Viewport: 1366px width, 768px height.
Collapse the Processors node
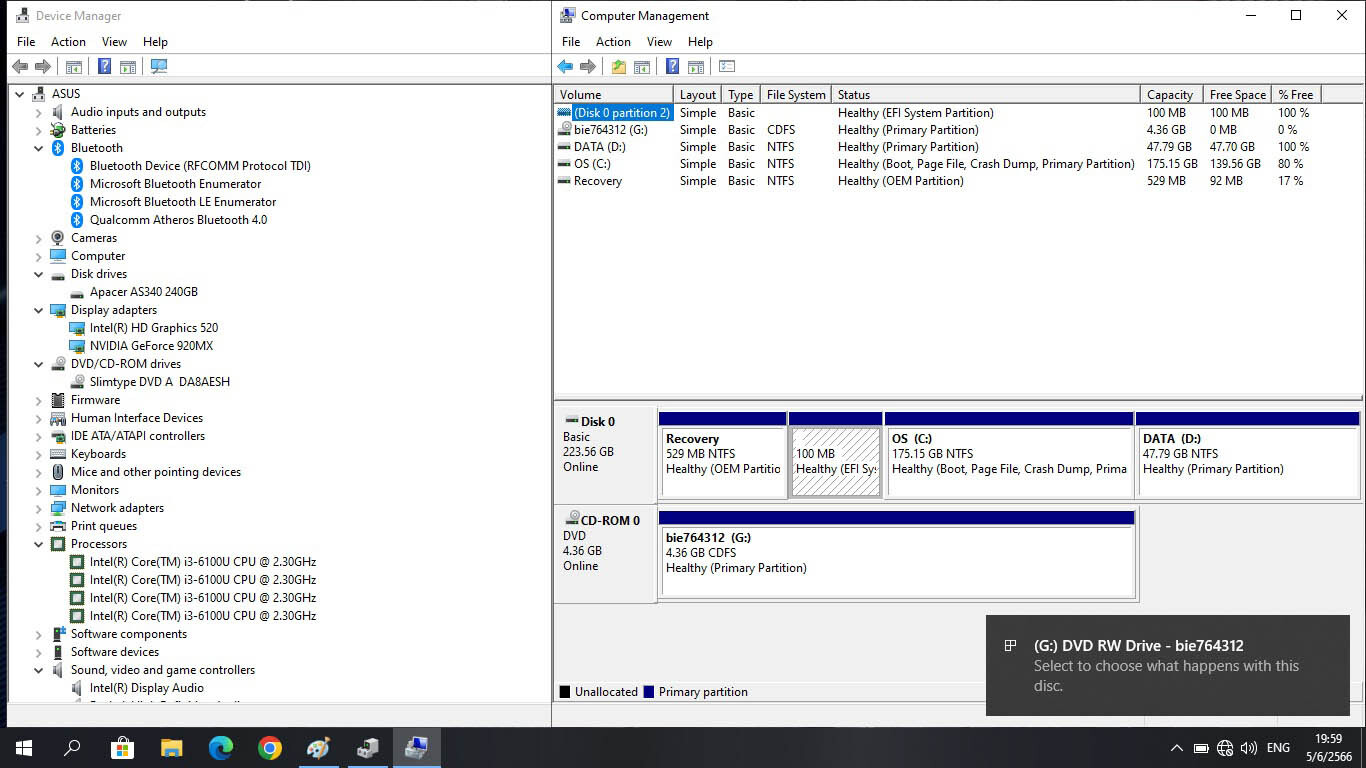click(39, 544)
